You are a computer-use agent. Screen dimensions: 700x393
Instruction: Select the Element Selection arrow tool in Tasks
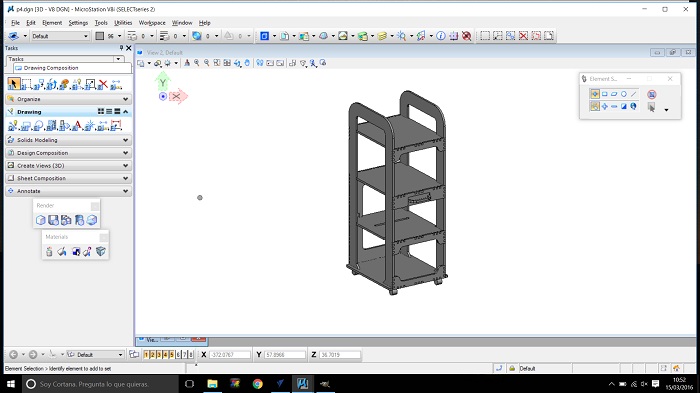[x=13, y=84]
